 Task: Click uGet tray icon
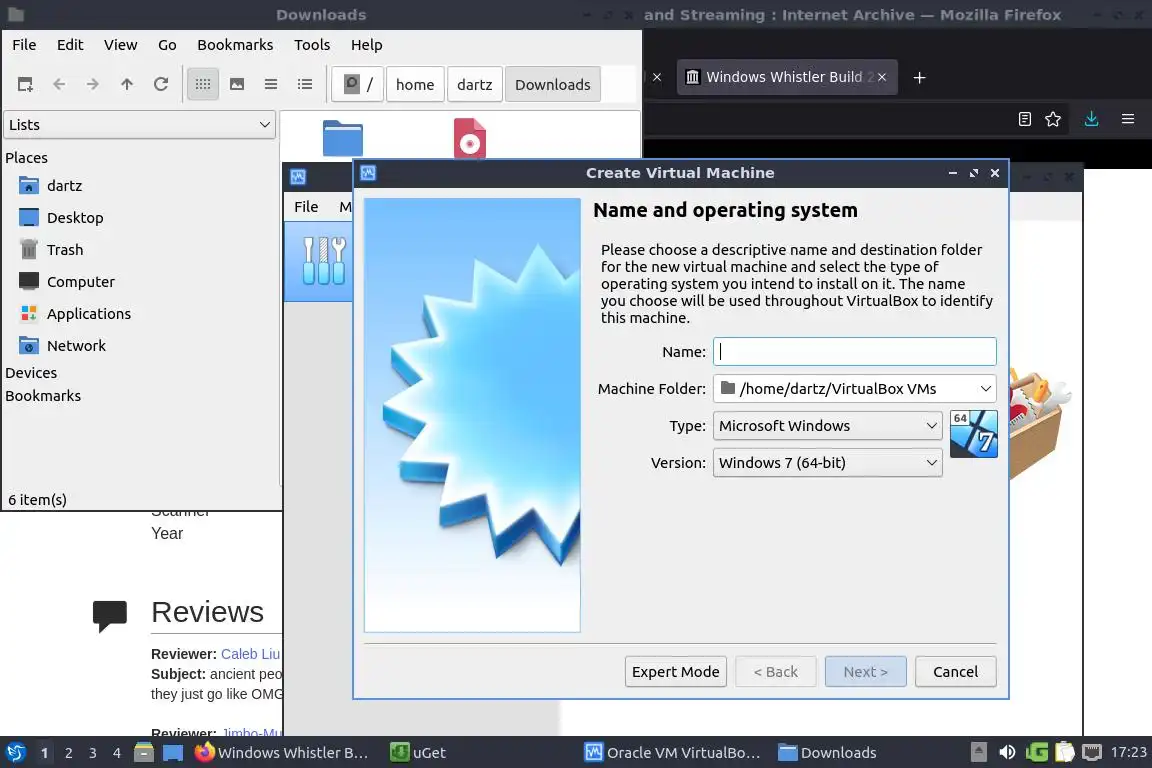pos(1037,753)
